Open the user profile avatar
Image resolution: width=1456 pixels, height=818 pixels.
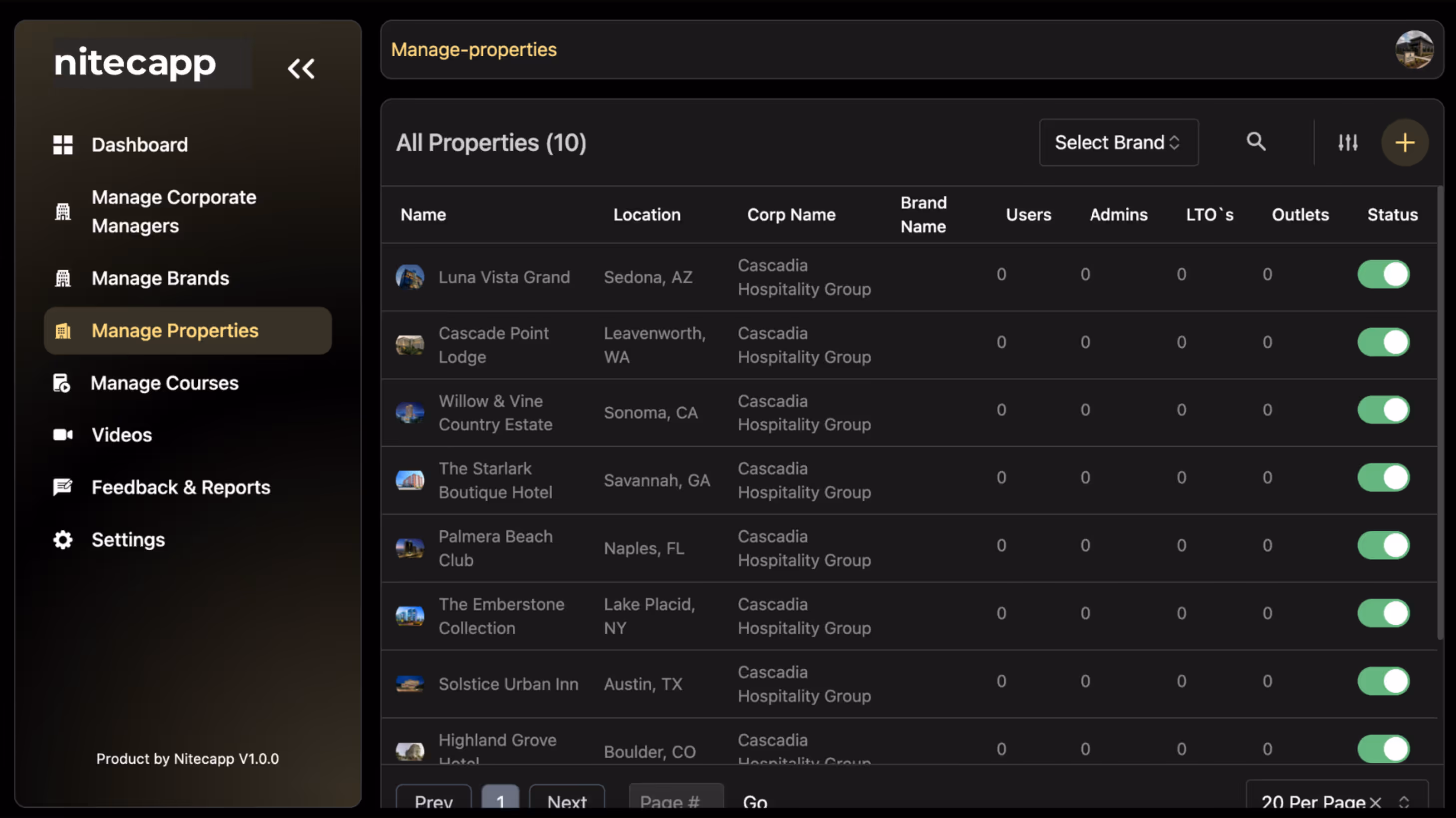point(1414,50)
